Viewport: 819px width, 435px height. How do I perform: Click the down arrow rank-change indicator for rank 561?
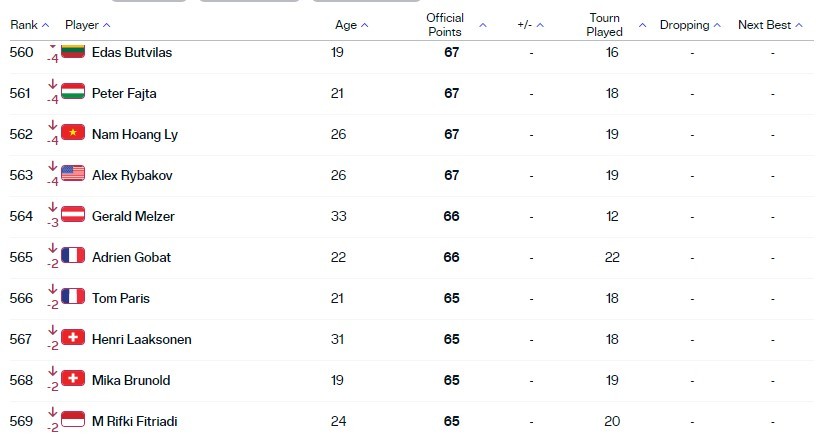coord(52,84)
